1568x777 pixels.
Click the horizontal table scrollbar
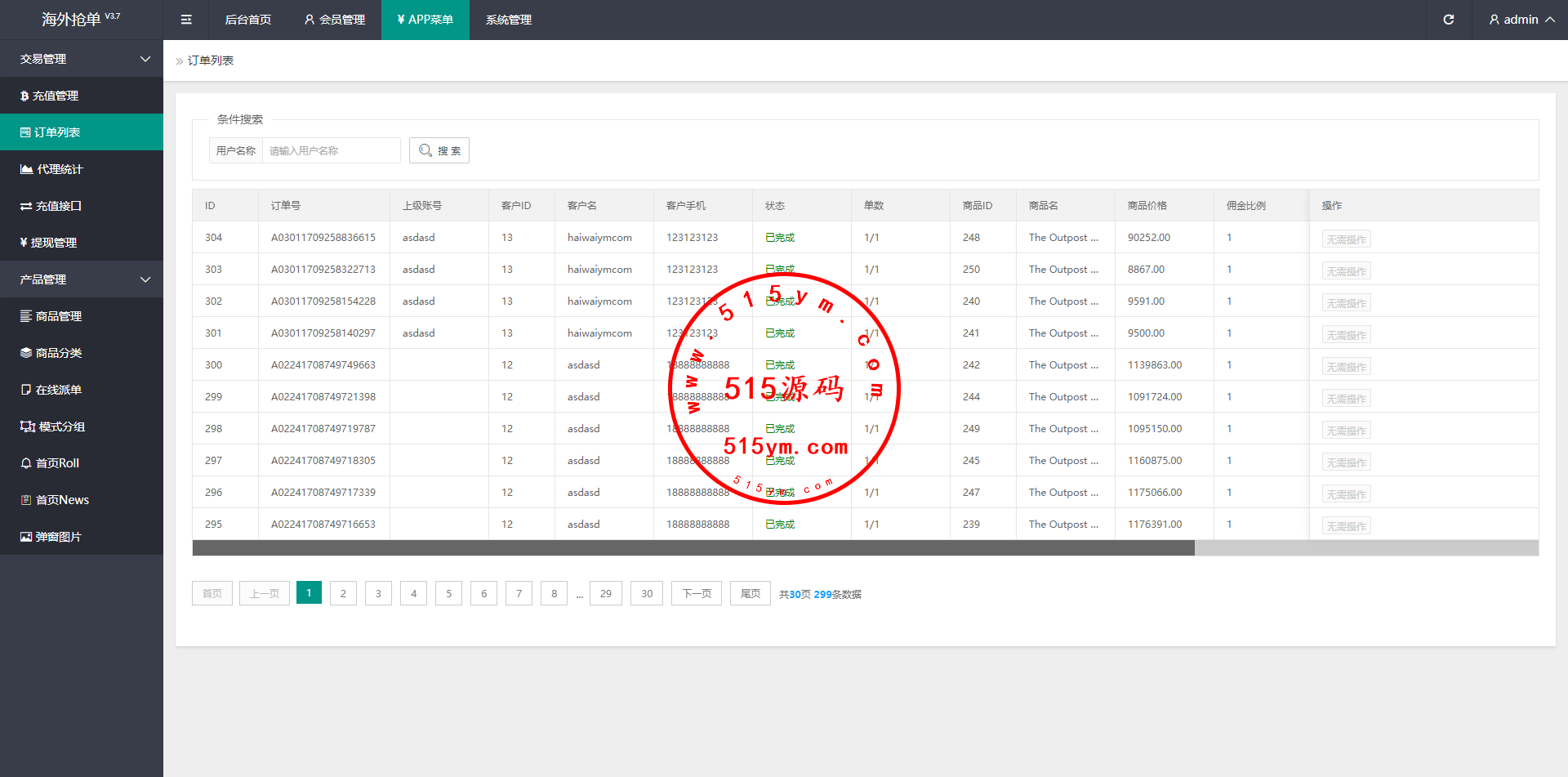tap(693, 547)
